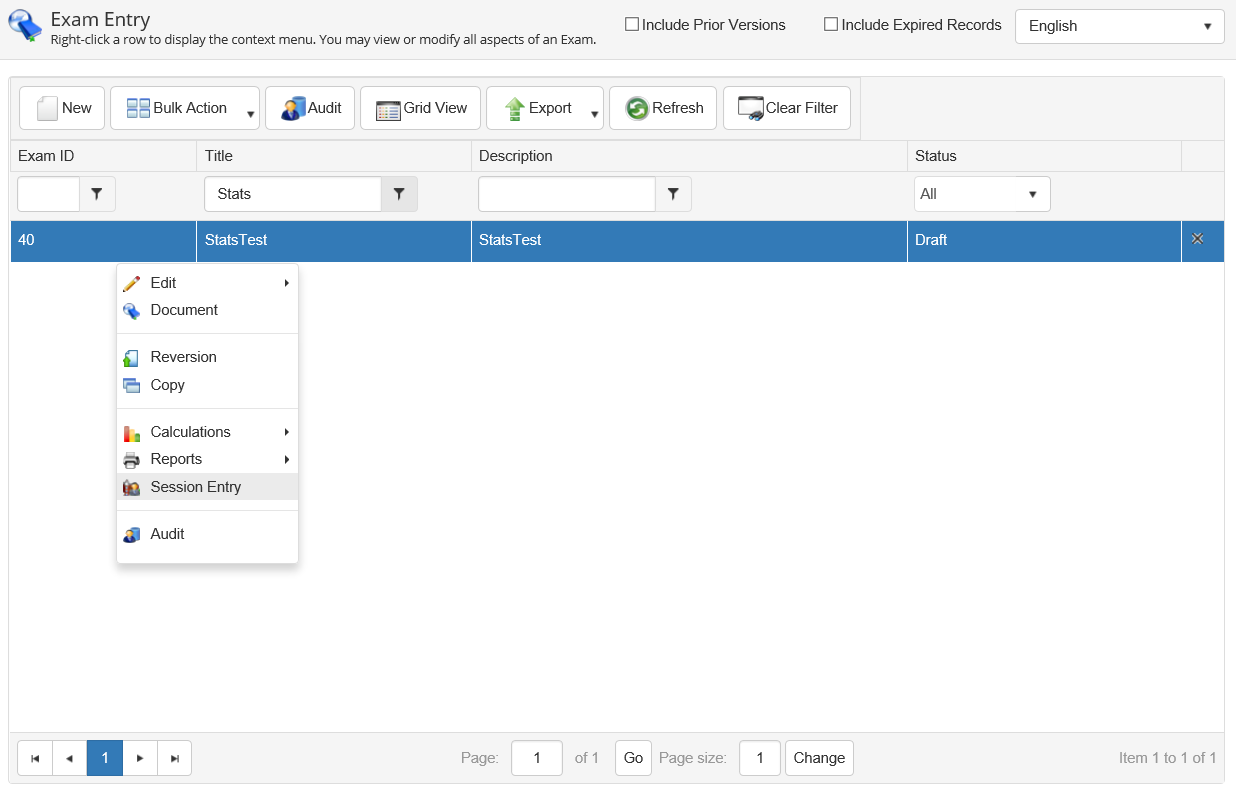Click the Description filter text field
The height and width of the screenshot is (796, 1236).
(x=566, y=194)
